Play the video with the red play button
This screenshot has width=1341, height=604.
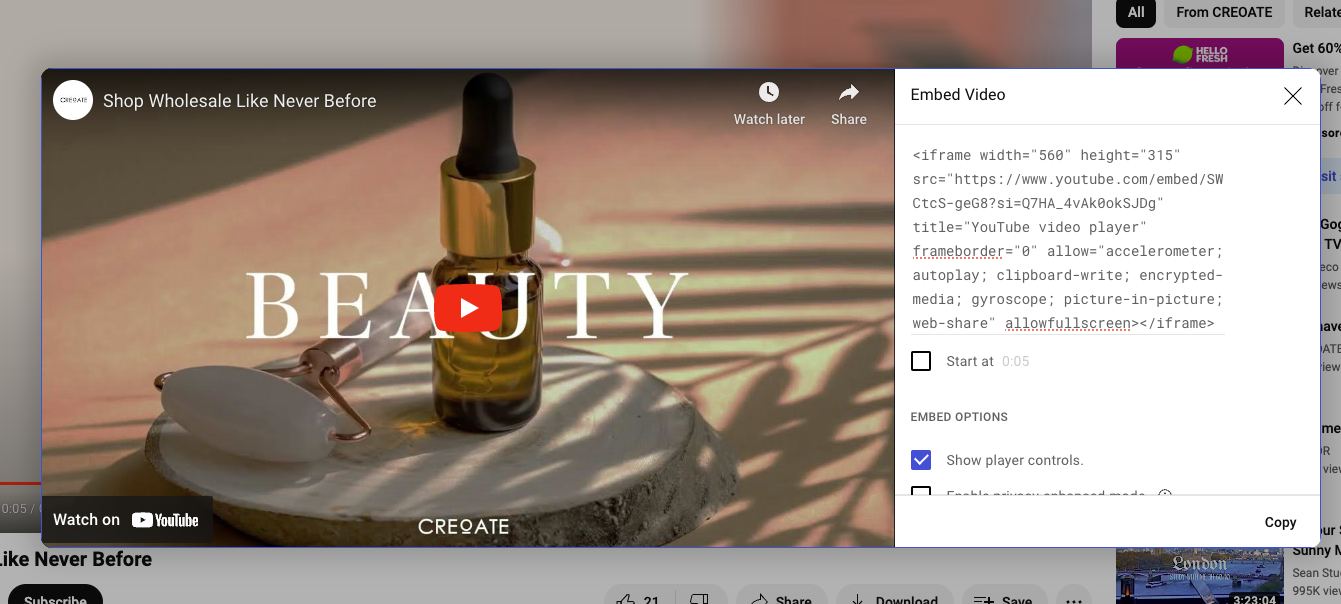[468, 308]
